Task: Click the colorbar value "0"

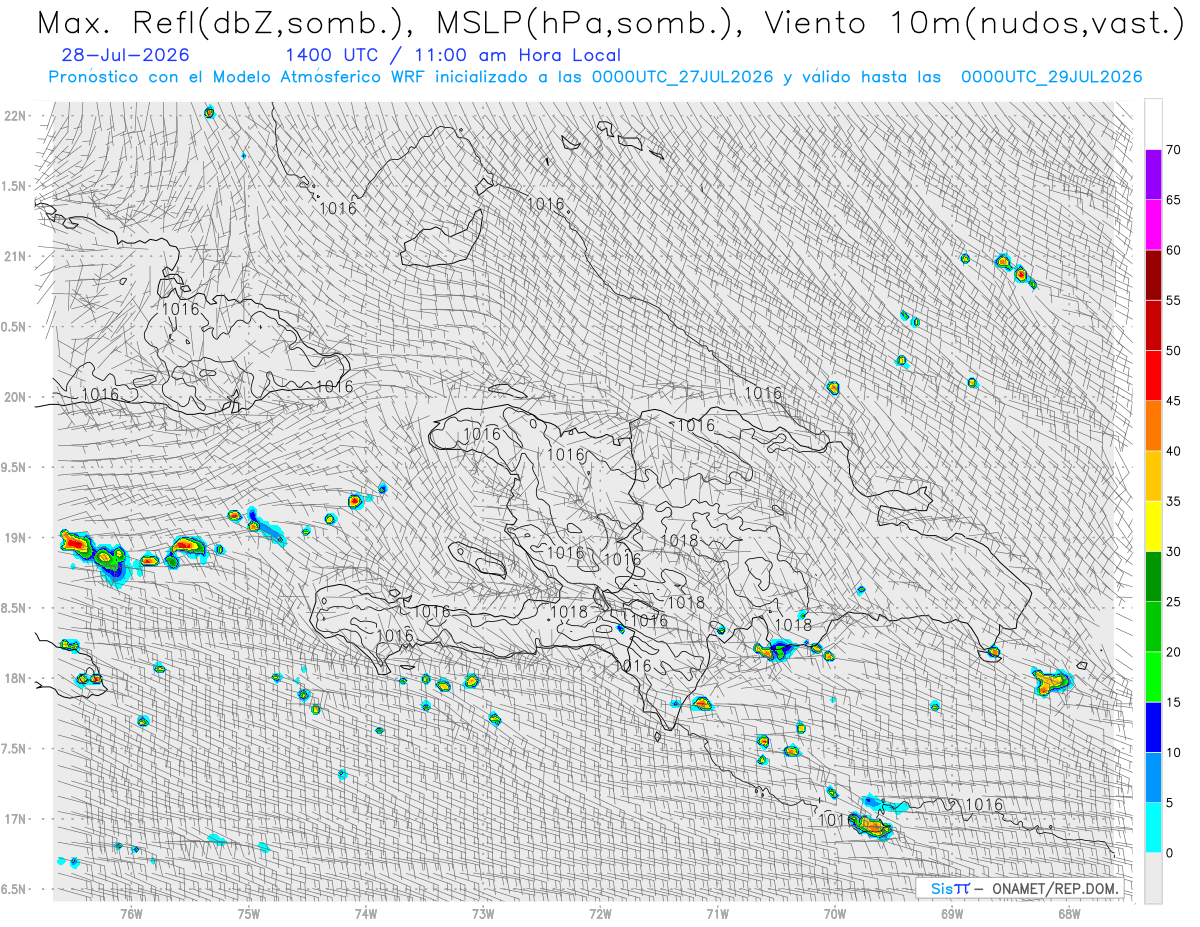Action: (x=1169, y=853)
